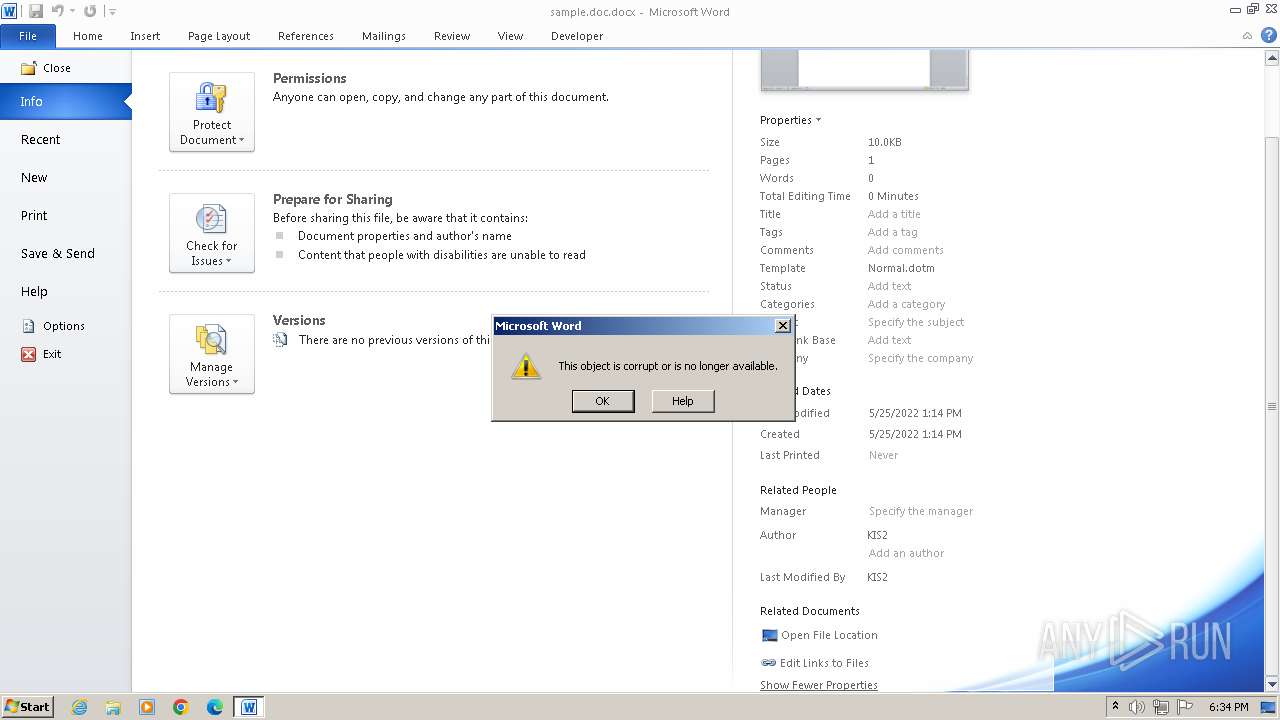The width and height of the screenshot is (1280, 720).
Task: Choose Exit in the backstage menu
Action: coord(42,354)
